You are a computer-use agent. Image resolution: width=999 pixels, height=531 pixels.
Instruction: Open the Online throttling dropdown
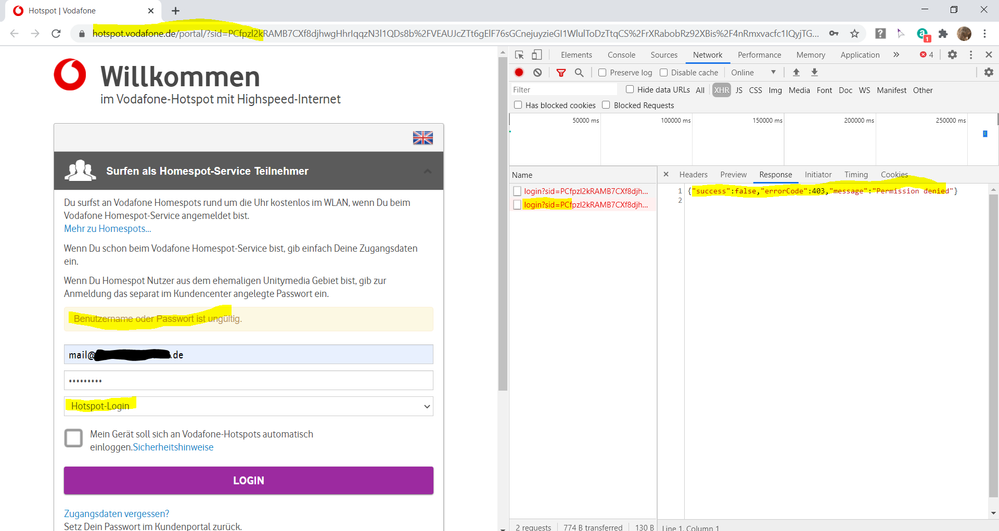754,73
